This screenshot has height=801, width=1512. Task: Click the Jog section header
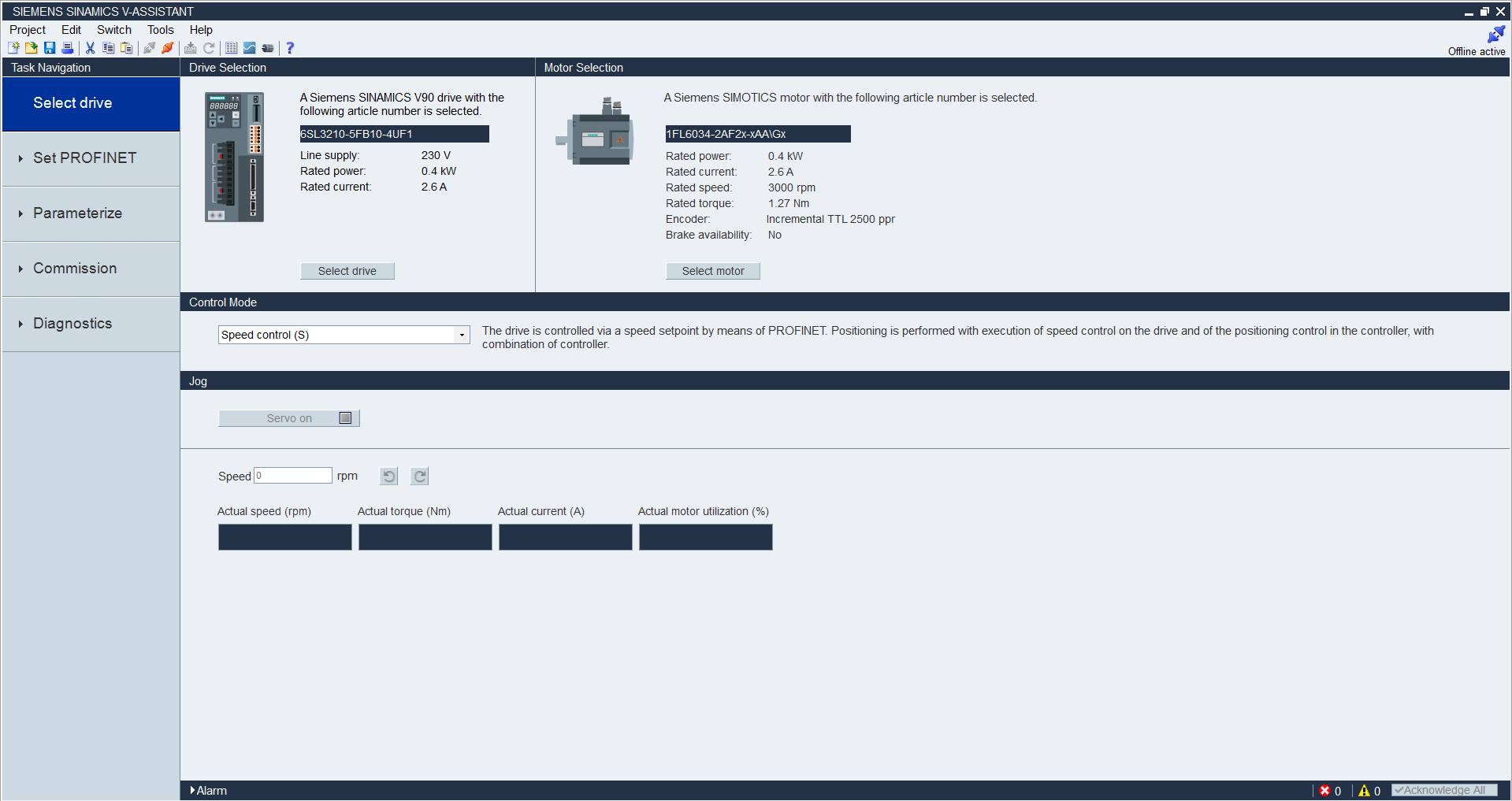(845, 381)
